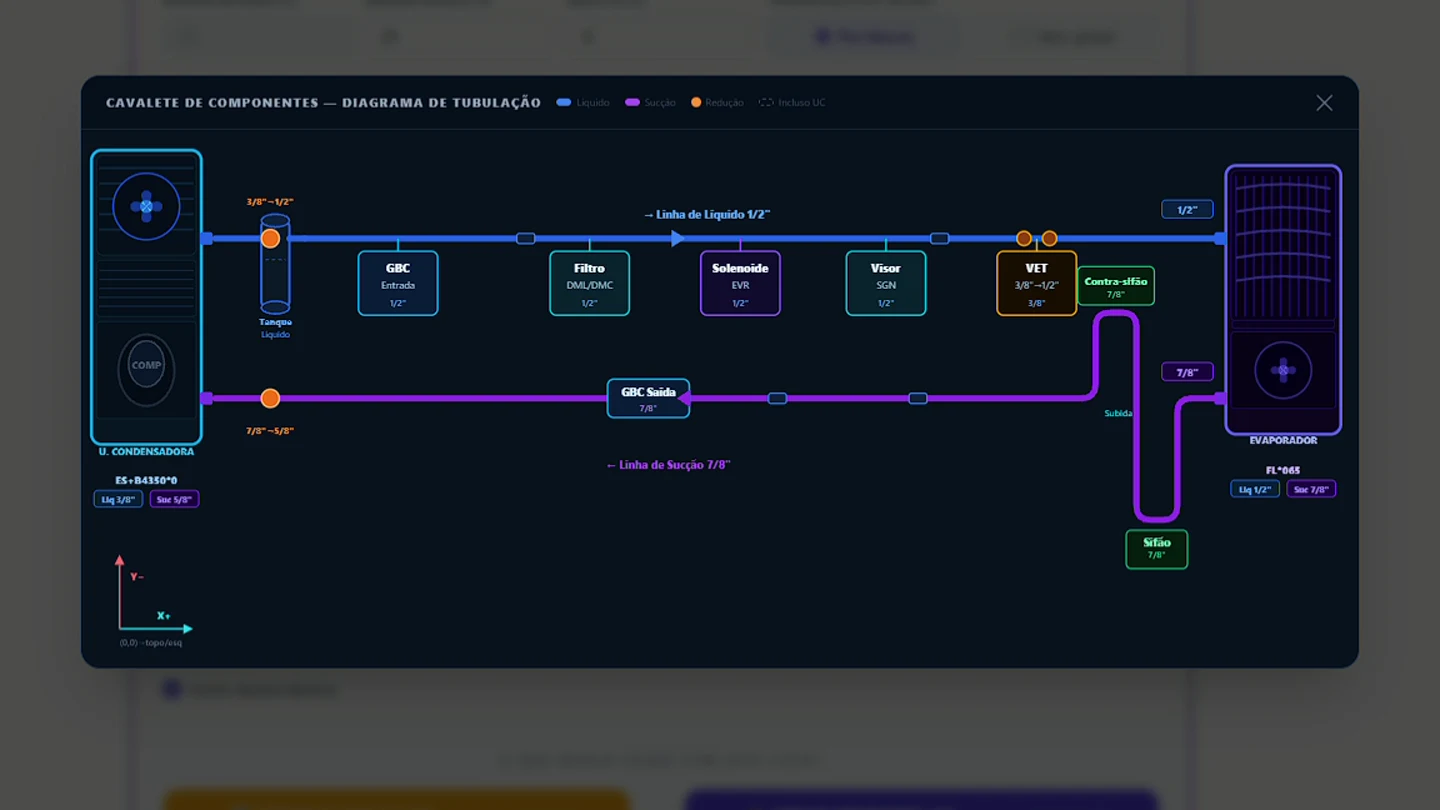The width and height of the screenshot is (1440, 810).
Task: Click the purple Sucção legend swatch
Action: [632, 103]
